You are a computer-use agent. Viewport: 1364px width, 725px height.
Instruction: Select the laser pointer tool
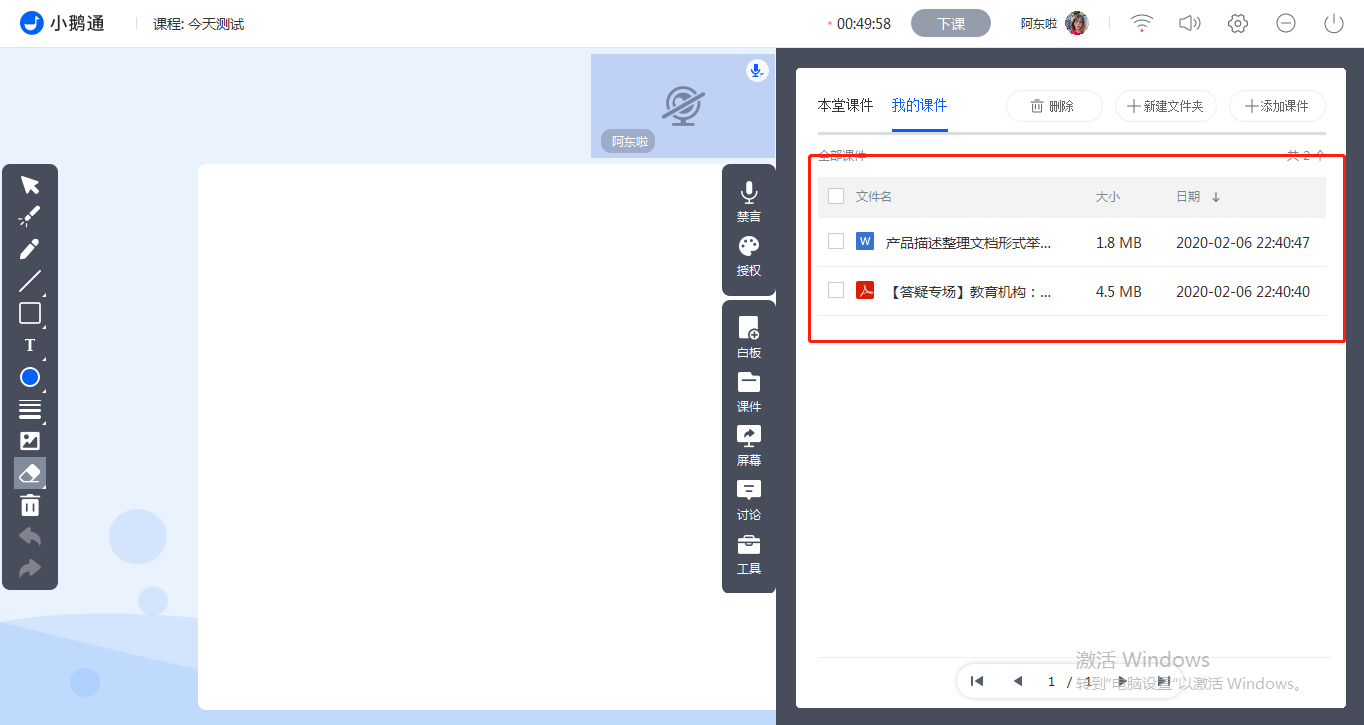pyautogui.click(x=30, y=216)
